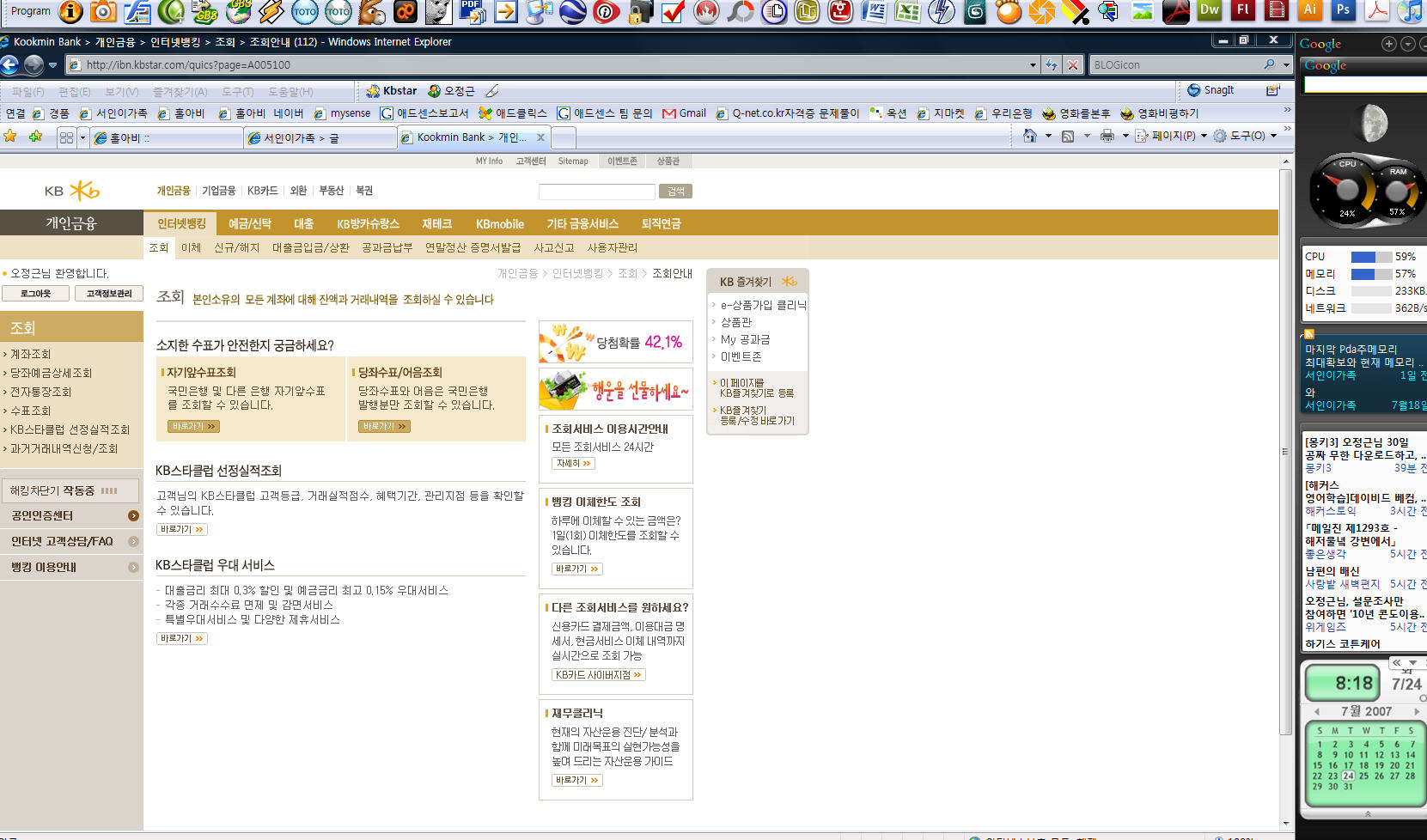Launch Photoshop (Ps) icon
This screenshot has width=1427, height=840.
[1344, 11]
